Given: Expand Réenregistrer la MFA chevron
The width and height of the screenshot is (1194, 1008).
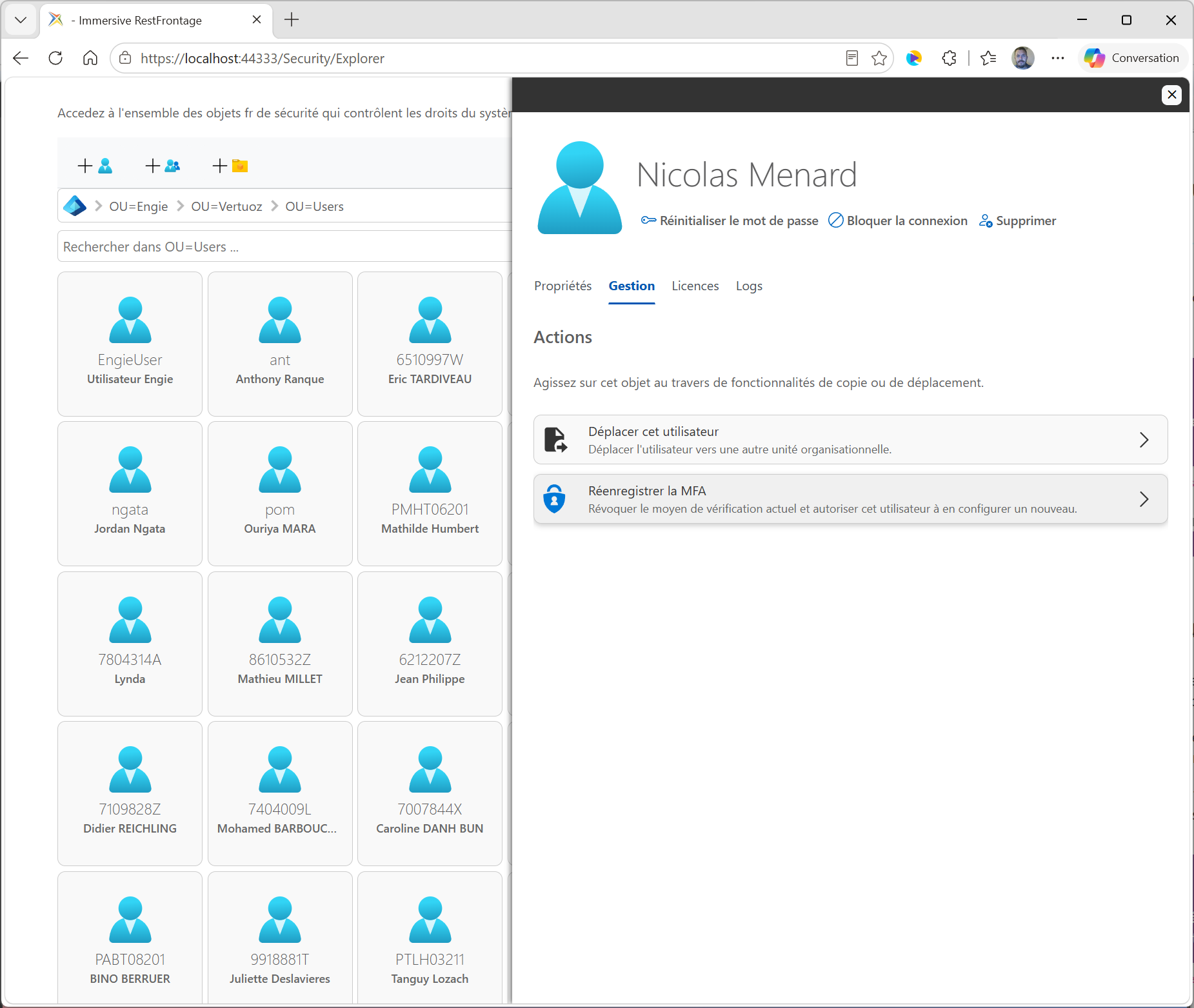Looking at the screenshot, I should pyautogui.click(x=1144, y=499).
